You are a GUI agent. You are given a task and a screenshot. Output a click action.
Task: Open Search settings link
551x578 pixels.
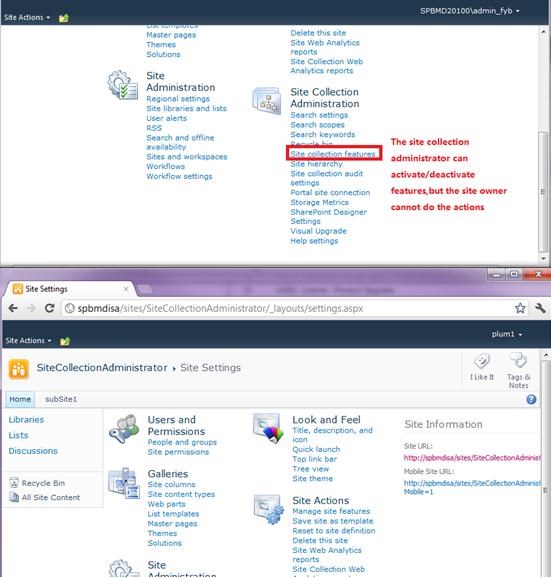click(x=319, y=115)
